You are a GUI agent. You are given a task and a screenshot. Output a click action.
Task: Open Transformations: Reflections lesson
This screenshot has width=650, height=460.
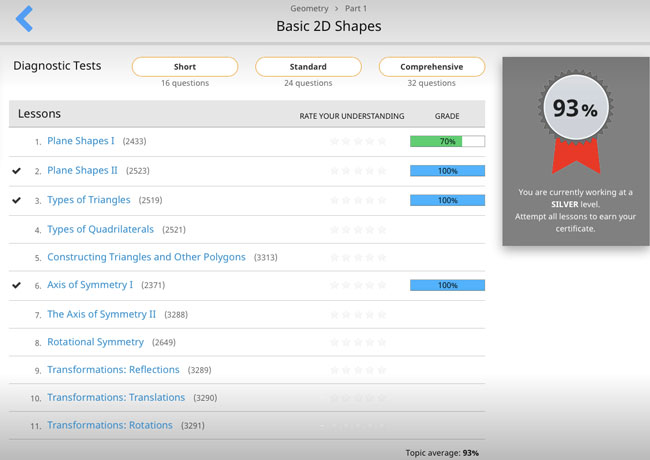(x=113, y=370)
